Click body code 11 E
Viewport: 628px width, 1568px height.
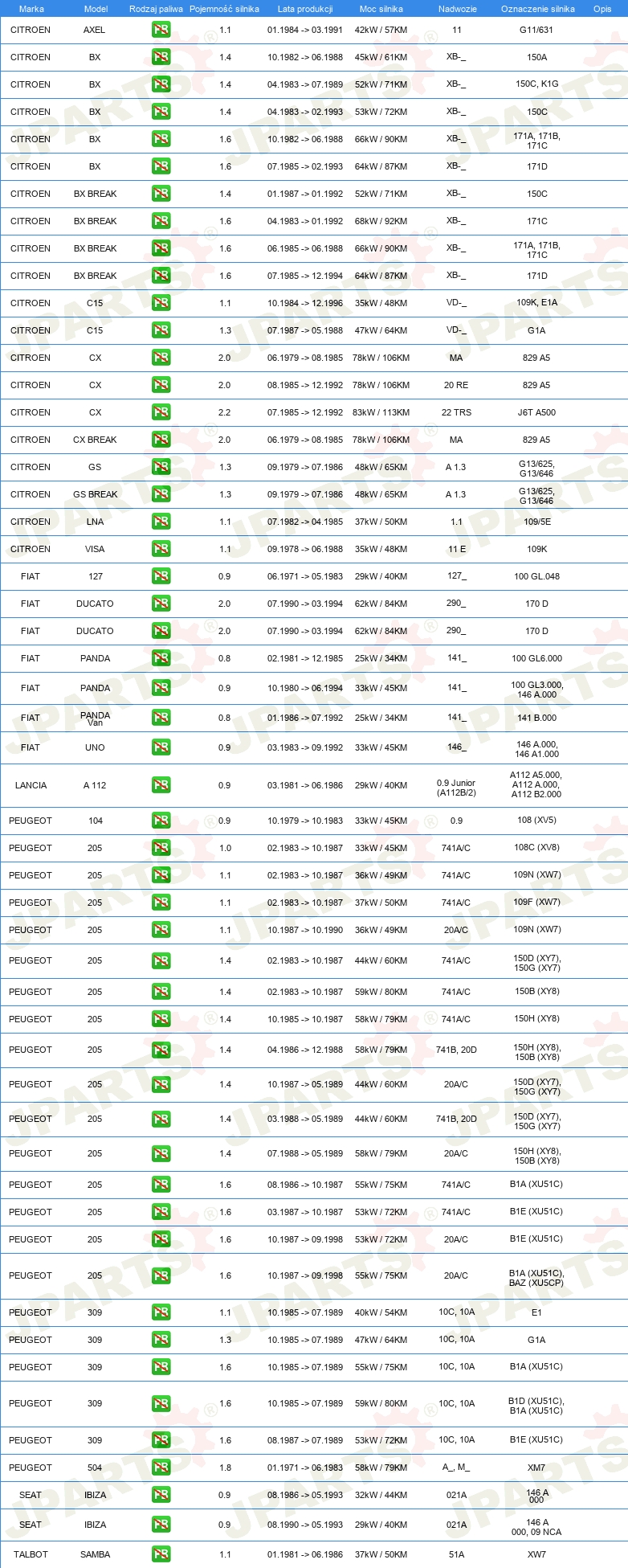tap(456, 549)
